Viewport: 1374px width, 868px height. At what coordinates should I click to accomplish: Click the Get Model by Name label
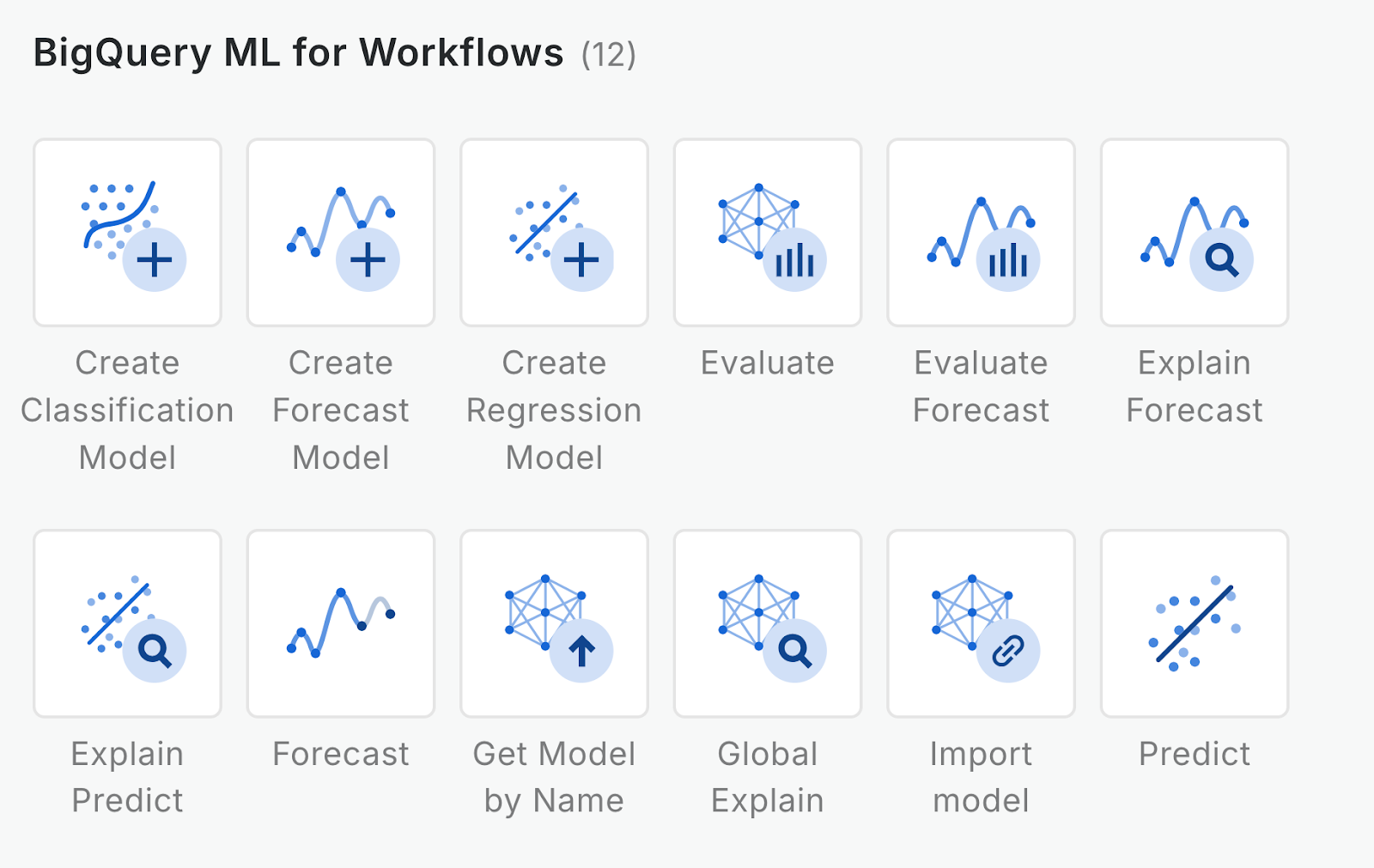point(554,777)
